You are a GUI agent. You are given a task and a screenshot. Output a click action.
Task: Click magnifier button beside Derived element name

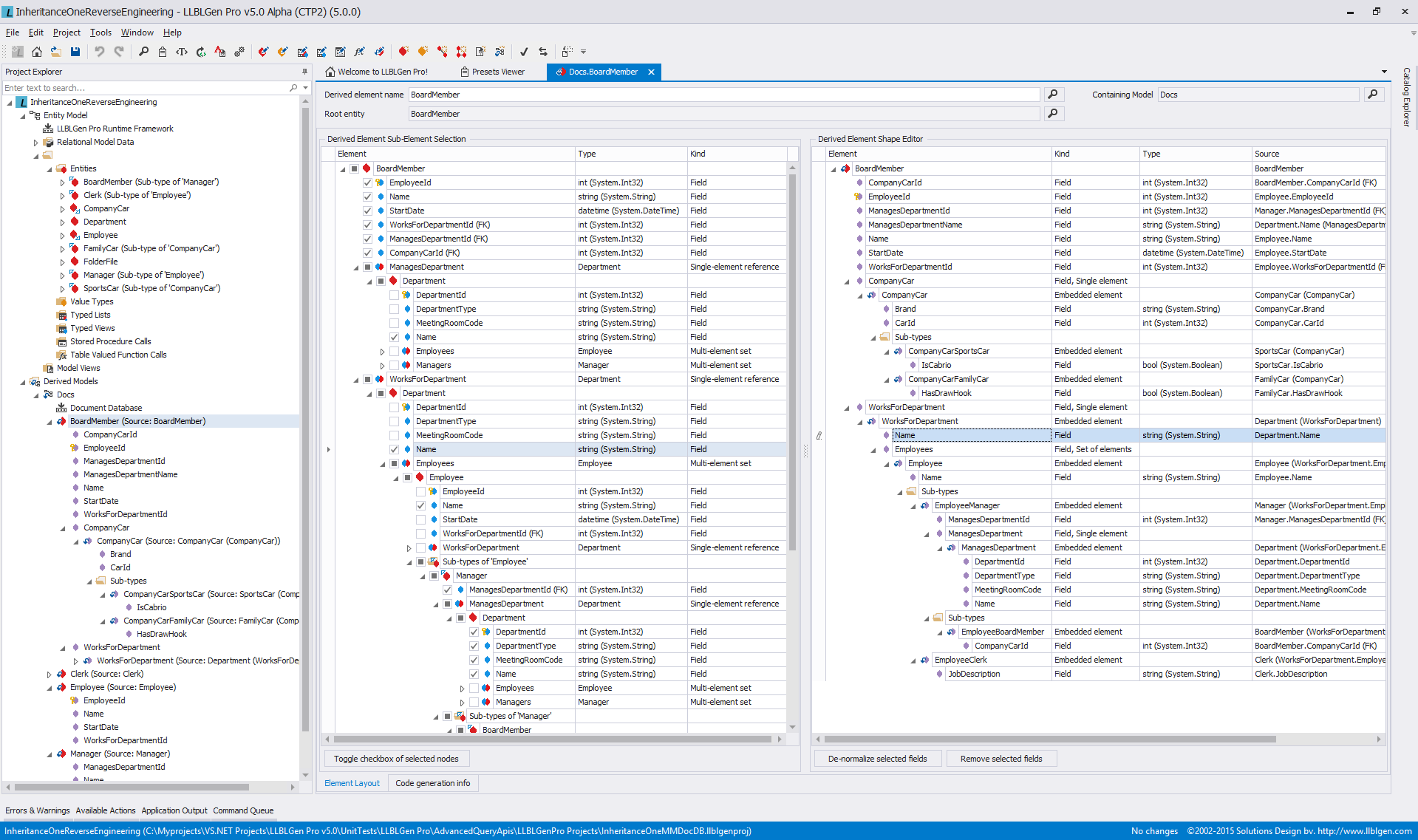pyautogui.click(x=1053, y=95)
